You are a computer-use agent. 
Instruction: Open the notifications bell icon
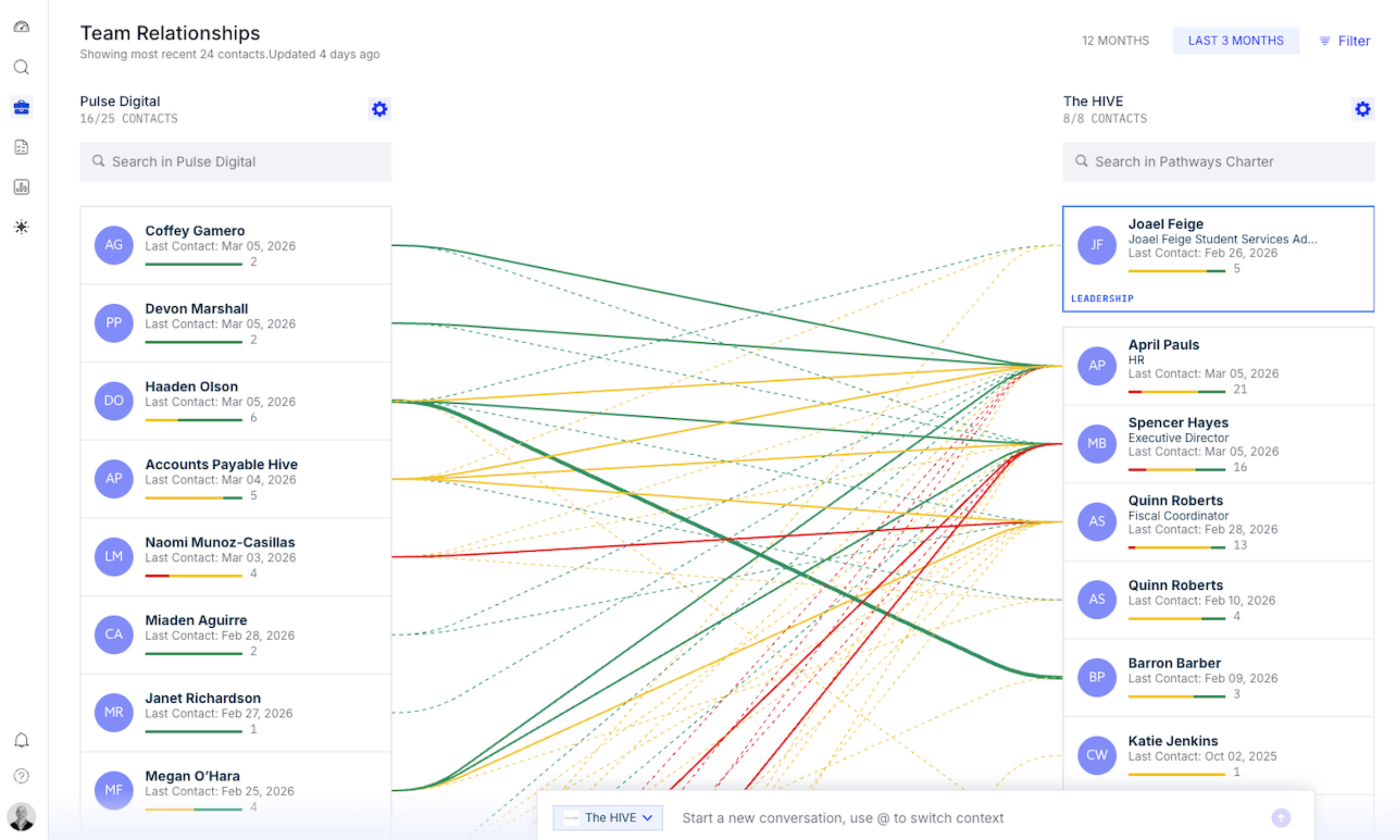[x=21, y=740]
